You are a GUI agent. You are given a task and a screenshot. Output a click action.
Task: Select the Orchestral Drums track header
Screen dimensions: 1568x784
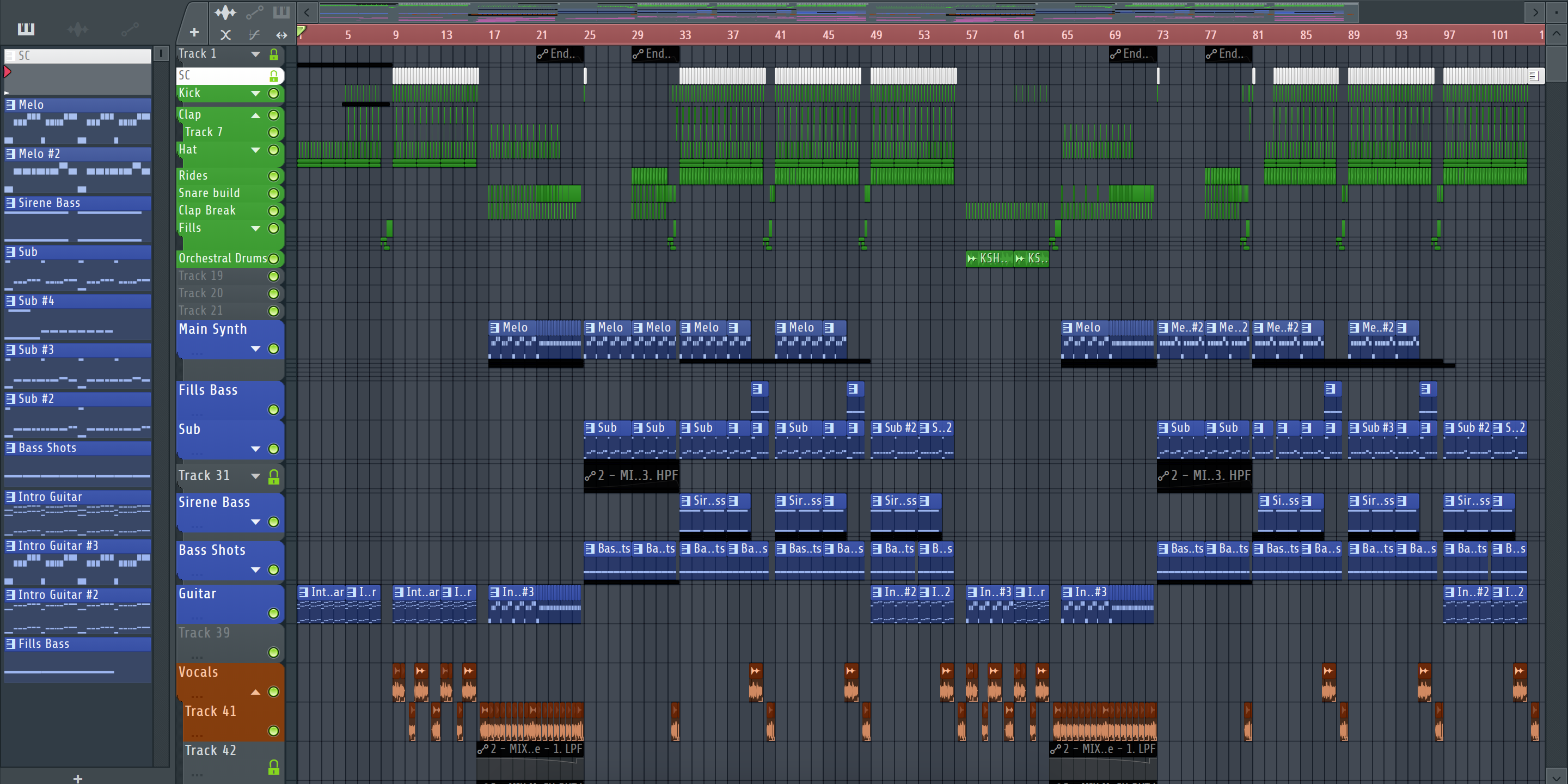tap(230, 259)
